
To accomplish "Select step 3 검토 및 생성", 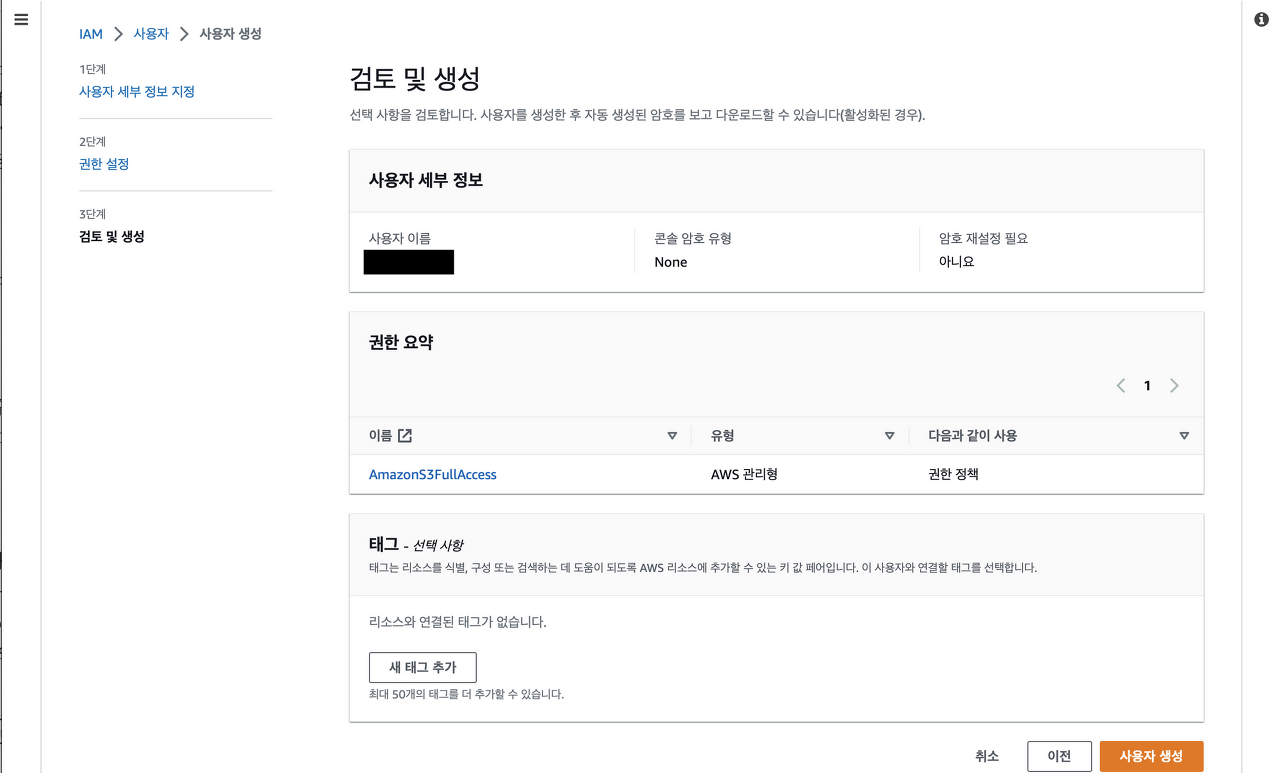I will click(x=112, y=237).
